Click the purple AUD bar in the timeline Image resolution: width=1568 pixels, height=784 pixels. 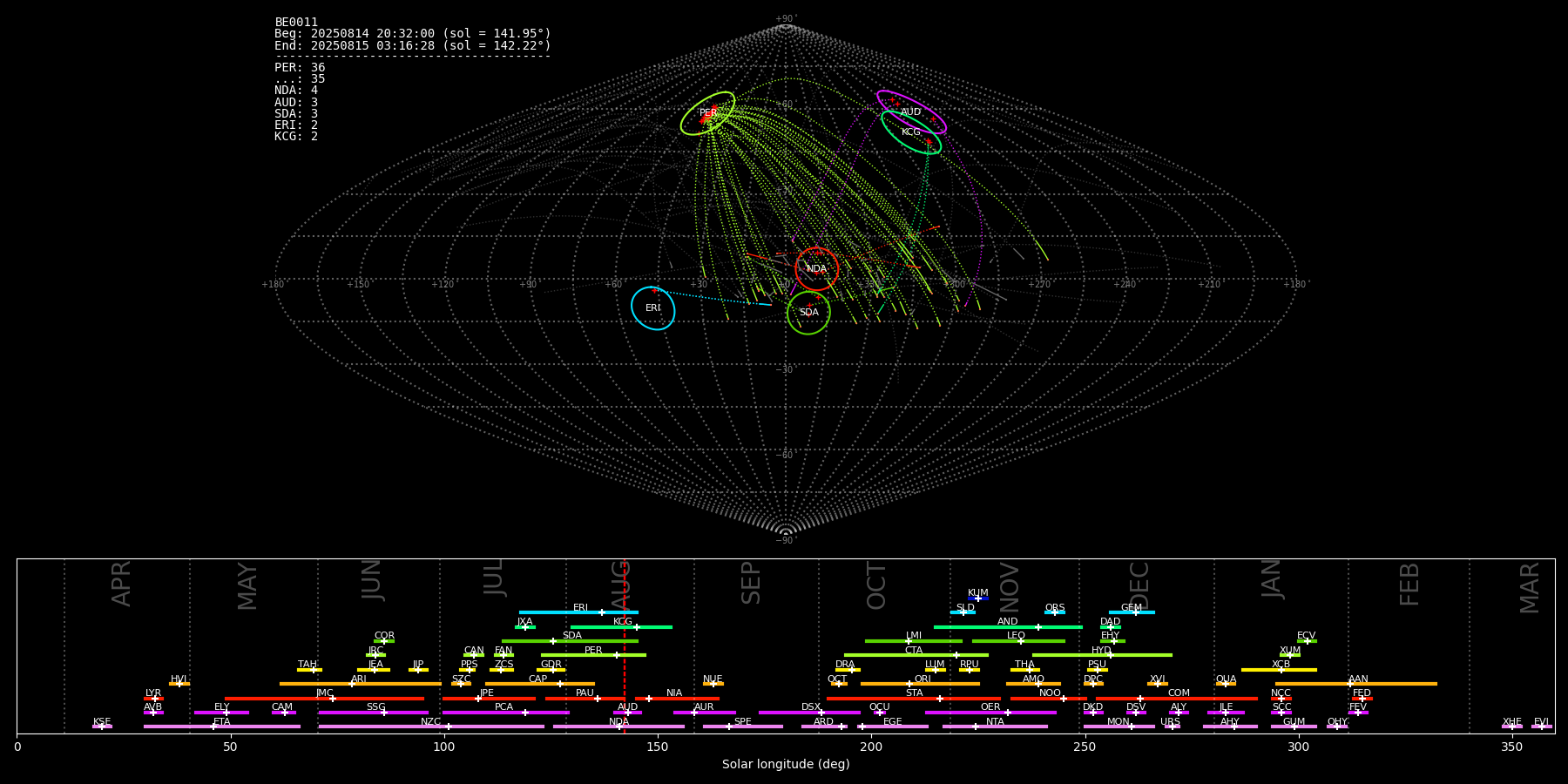[627, 713]
